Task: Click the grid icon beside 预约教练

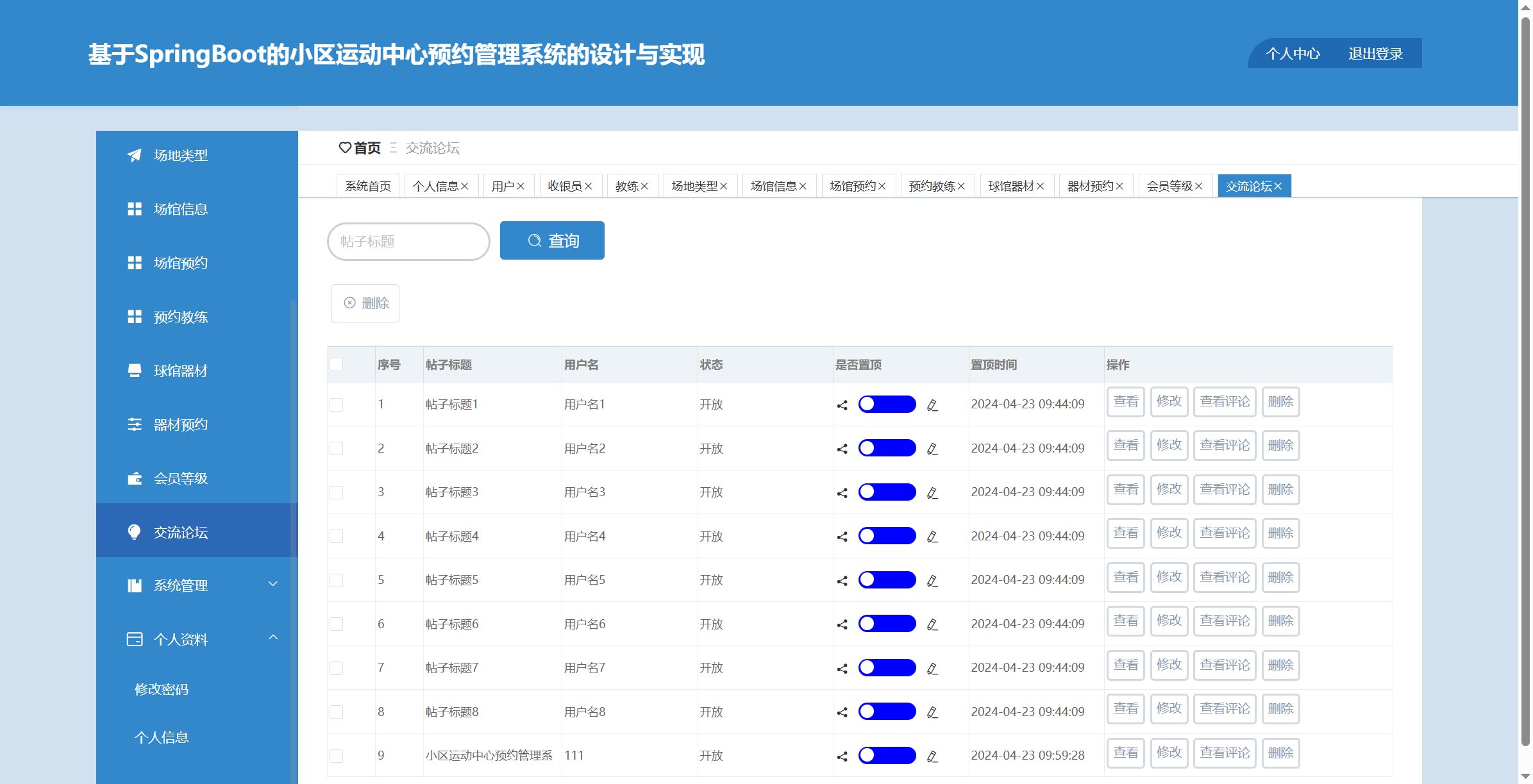Action: (134, 317)
